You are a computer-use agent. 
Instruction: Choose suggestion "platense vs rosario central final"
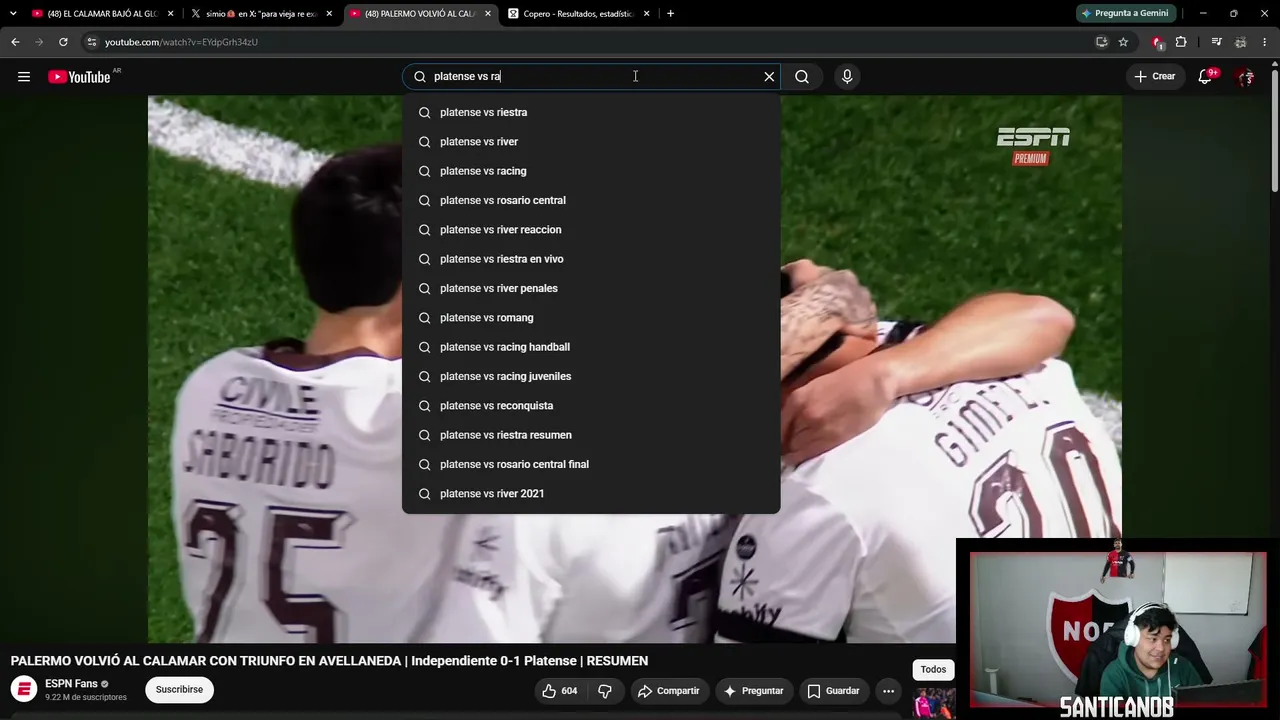(x=591, y=464)
